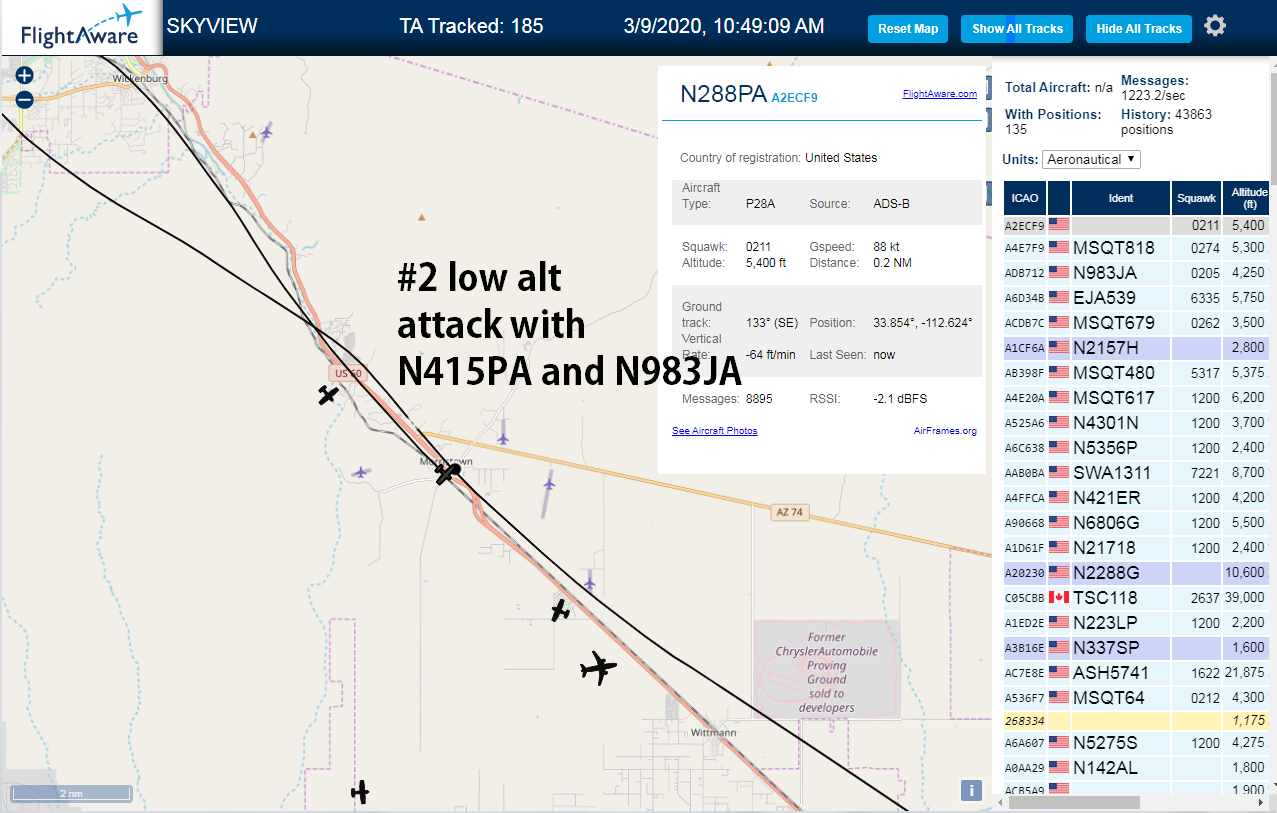
Task: Sort table by Squawk column header
Action: (1196, 198)
